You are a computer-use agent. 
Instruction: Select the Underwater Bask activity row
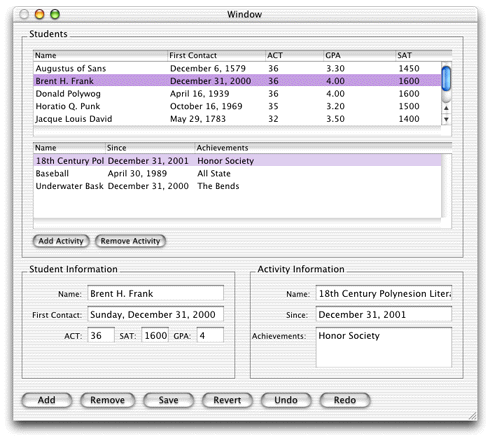(237, 186)
